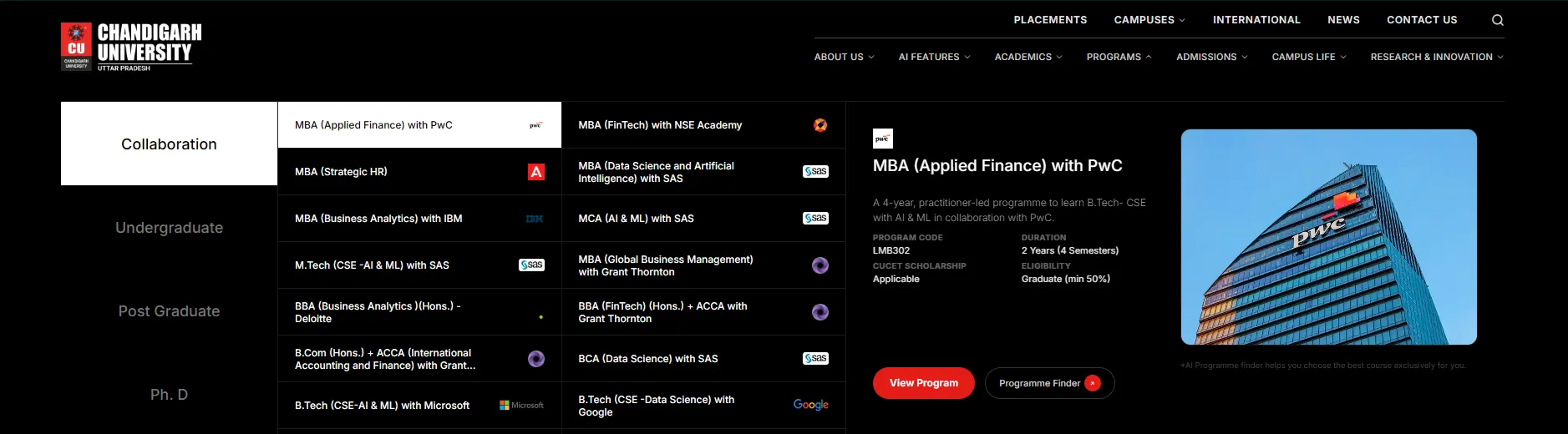Select the Collaboration tab
Viewport: 1568px width, 434px height.
tap(169, 144)
